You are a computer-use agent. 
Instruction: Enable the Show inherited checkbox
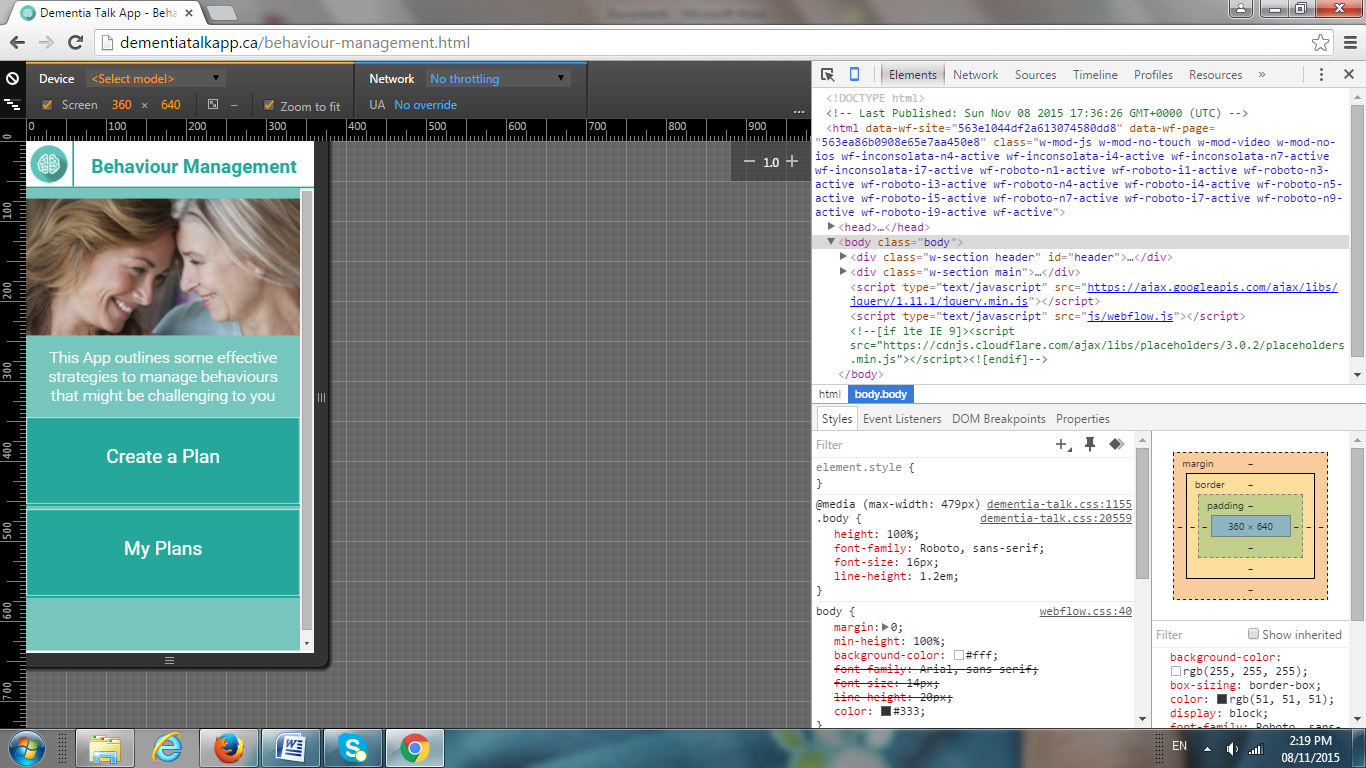click(1253, 634)
